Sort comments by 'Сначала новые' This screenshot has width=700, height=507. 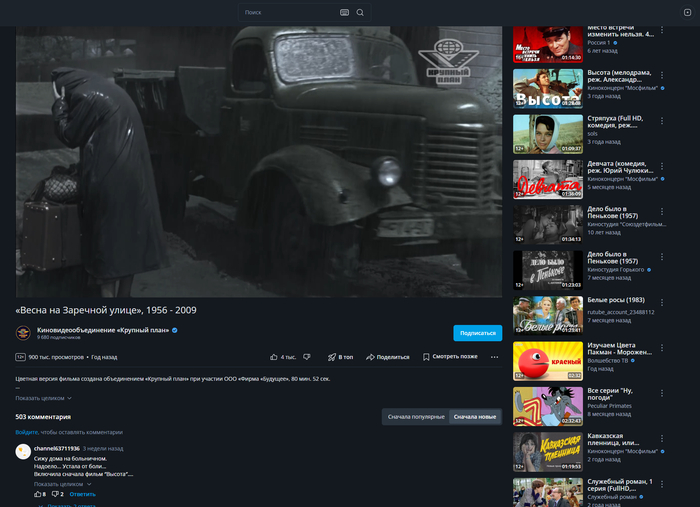click(x=475, y=417)
